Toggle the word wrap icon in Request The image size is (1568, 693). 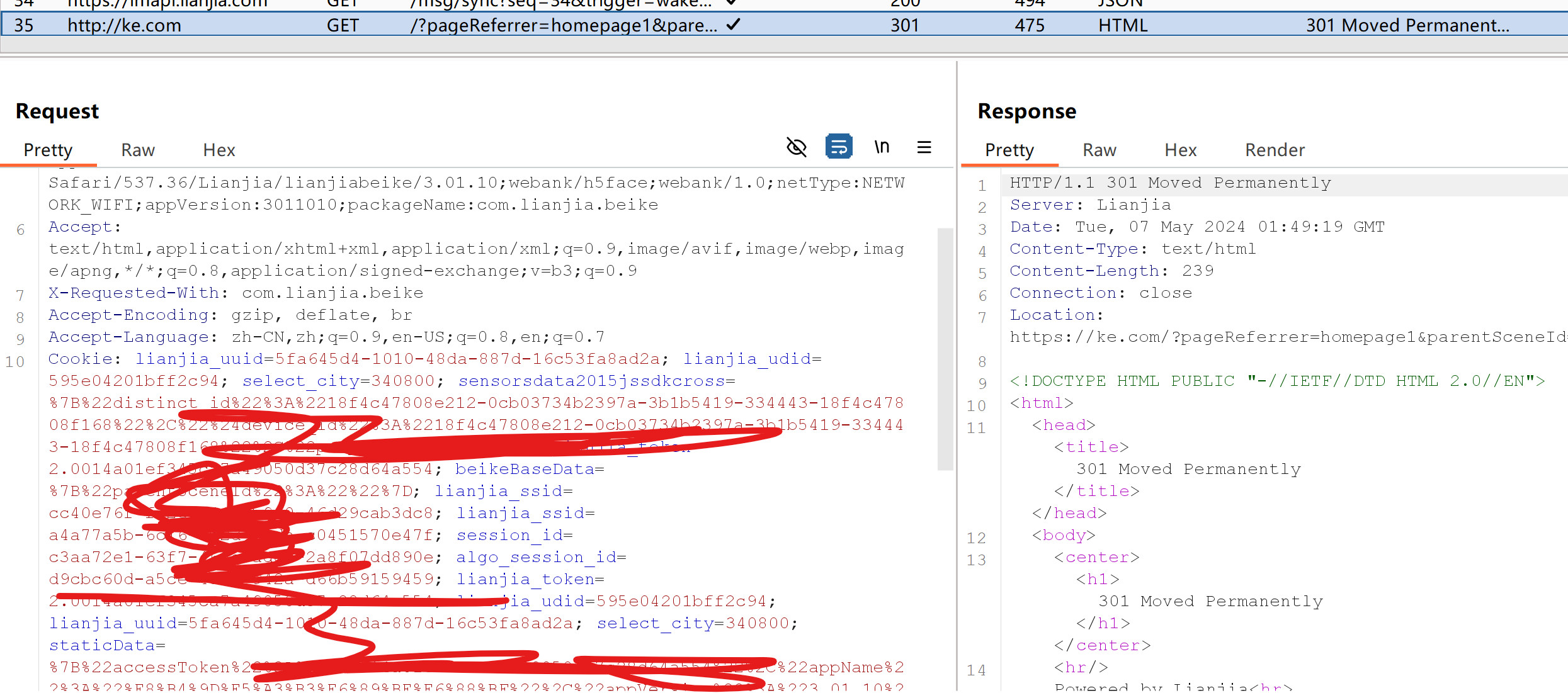pyautogui.click(x=839, y=147)
